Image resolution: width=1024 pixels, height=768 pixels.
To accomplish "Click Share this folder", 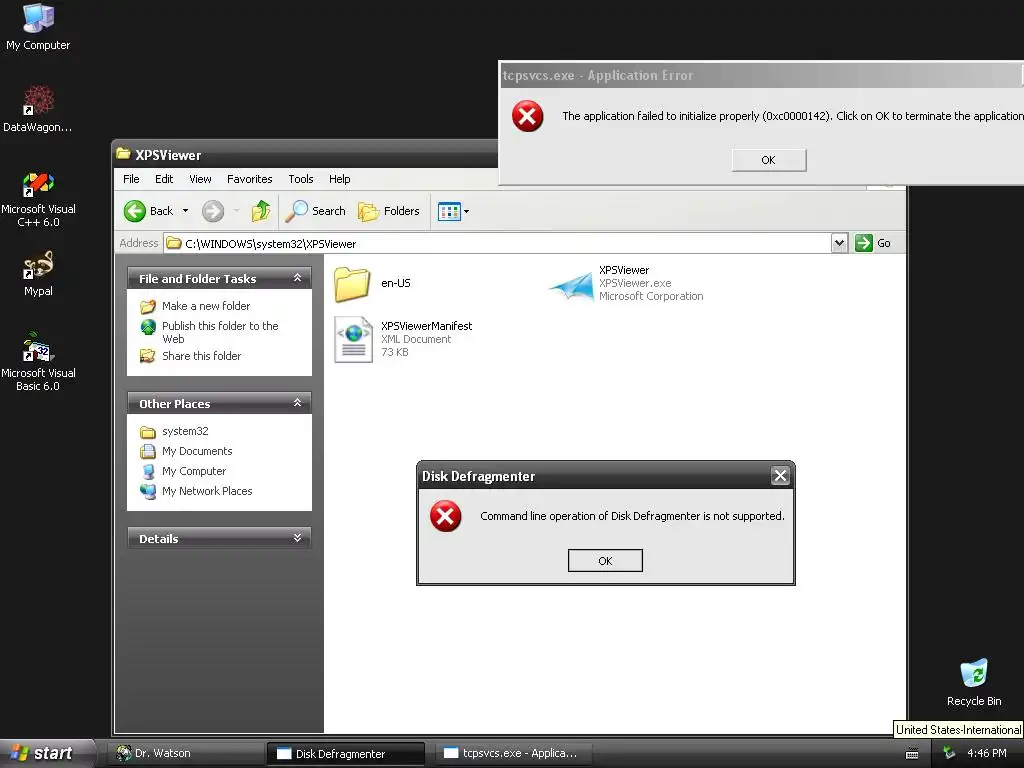I will (x=201, y=356).
